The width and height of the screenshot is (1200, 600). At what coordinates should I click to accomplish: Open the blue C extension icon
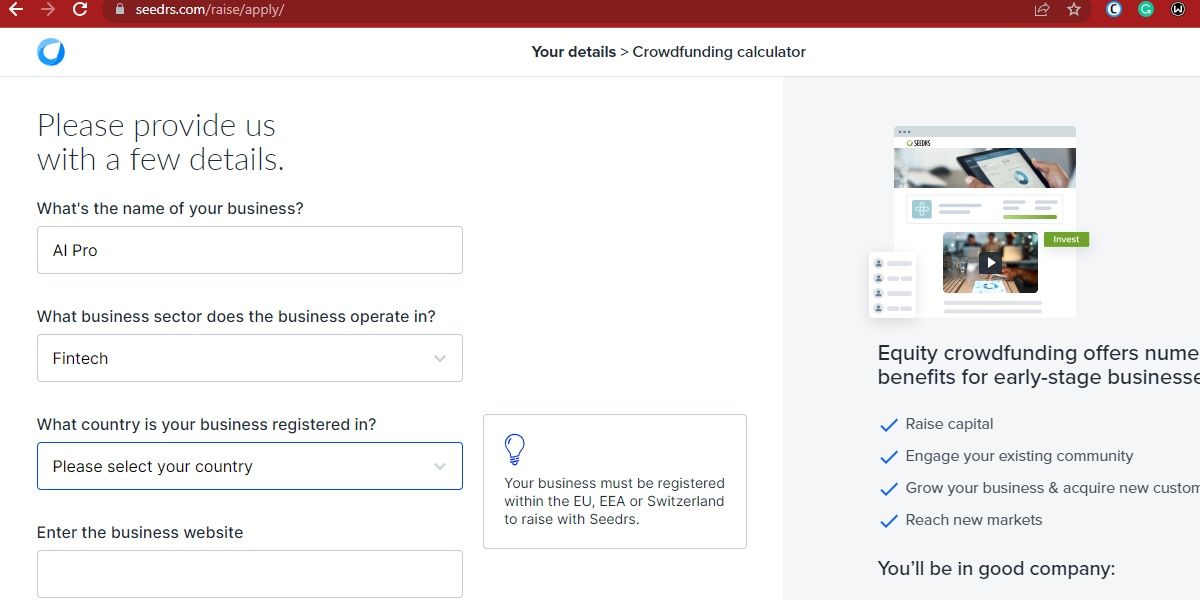click(x=1114, y=10)
